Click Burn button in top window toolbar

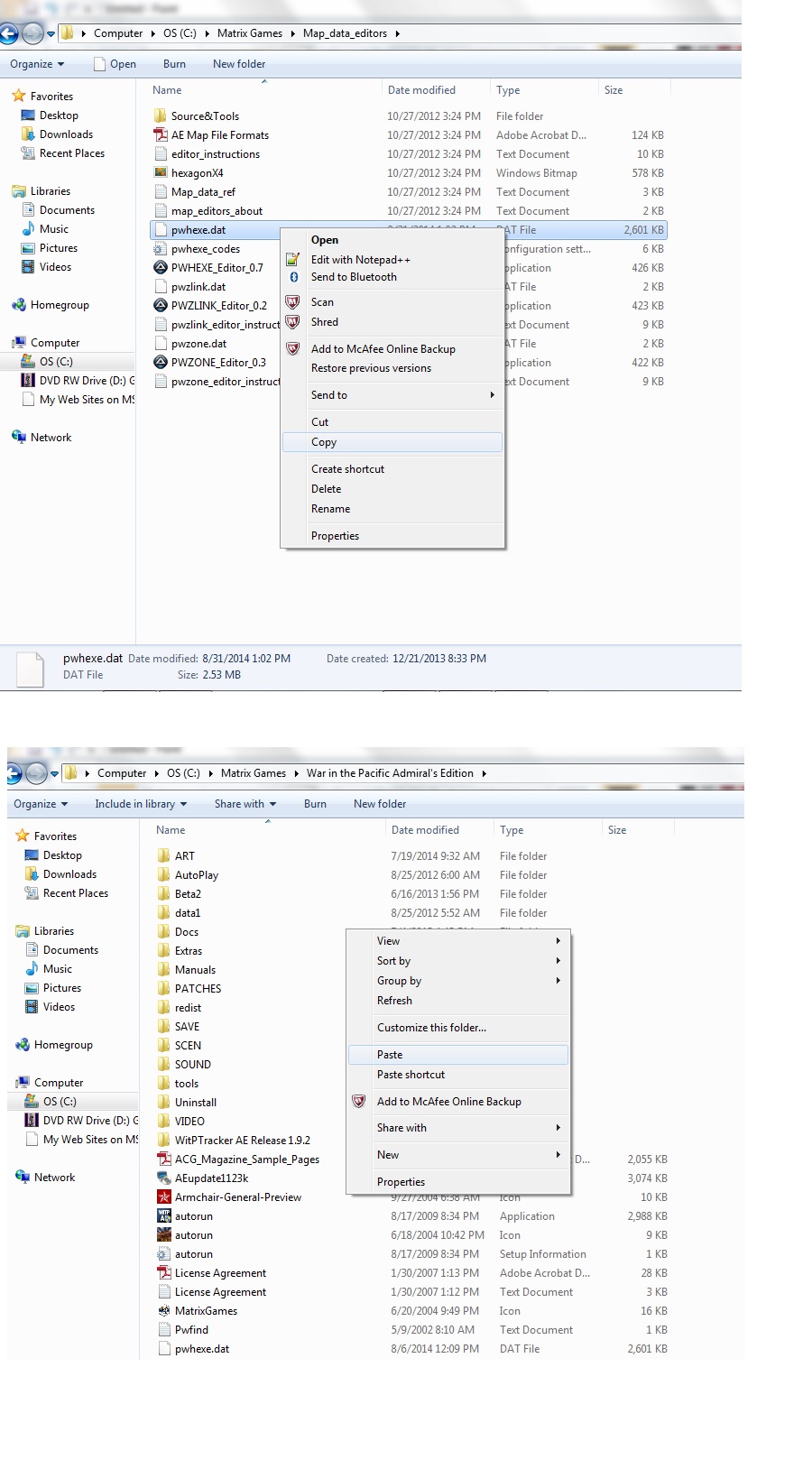[174, 64]
